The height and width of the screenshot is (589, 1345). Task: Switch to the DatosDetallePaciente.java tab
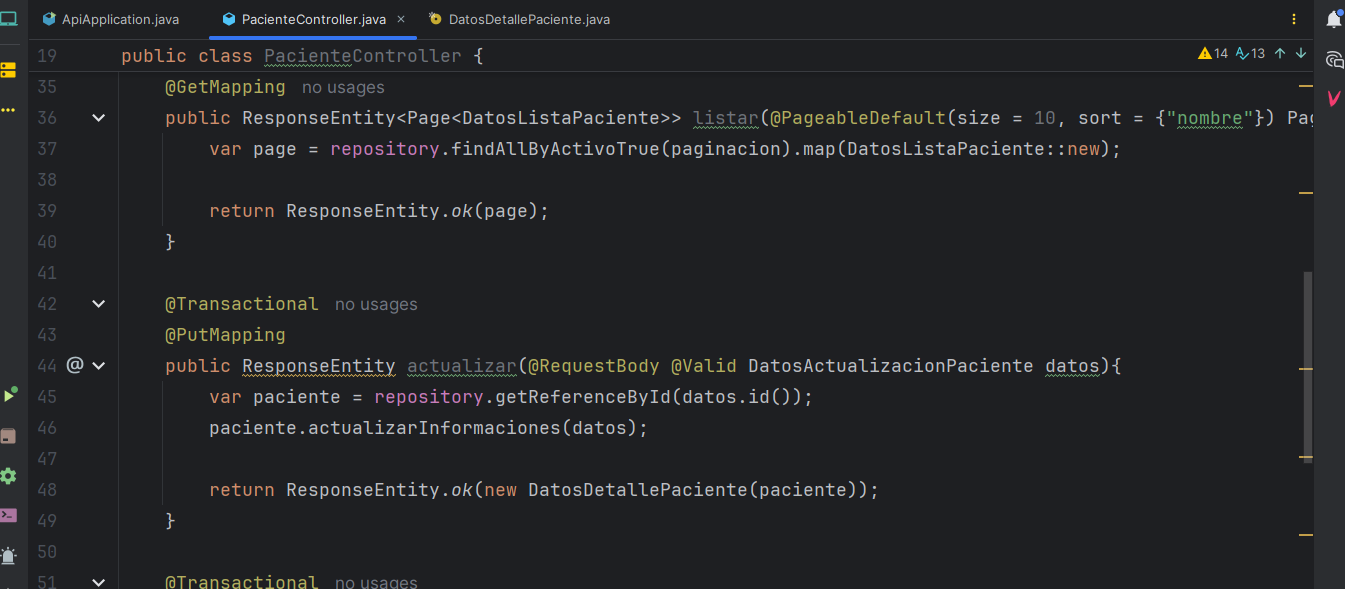click(x=519, y=19)
